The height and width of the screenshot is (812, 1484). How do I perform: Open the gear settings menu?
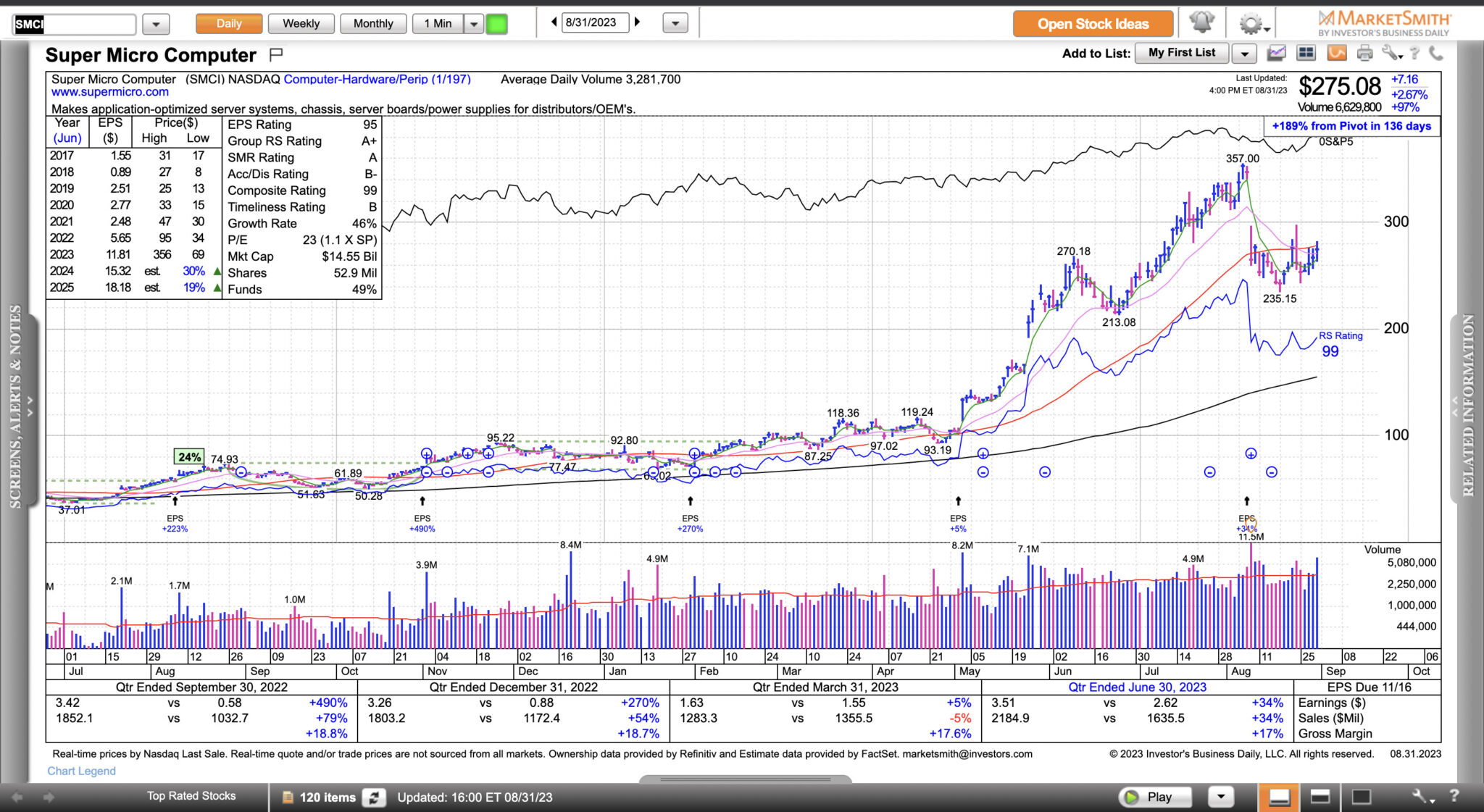[1253, 25]
